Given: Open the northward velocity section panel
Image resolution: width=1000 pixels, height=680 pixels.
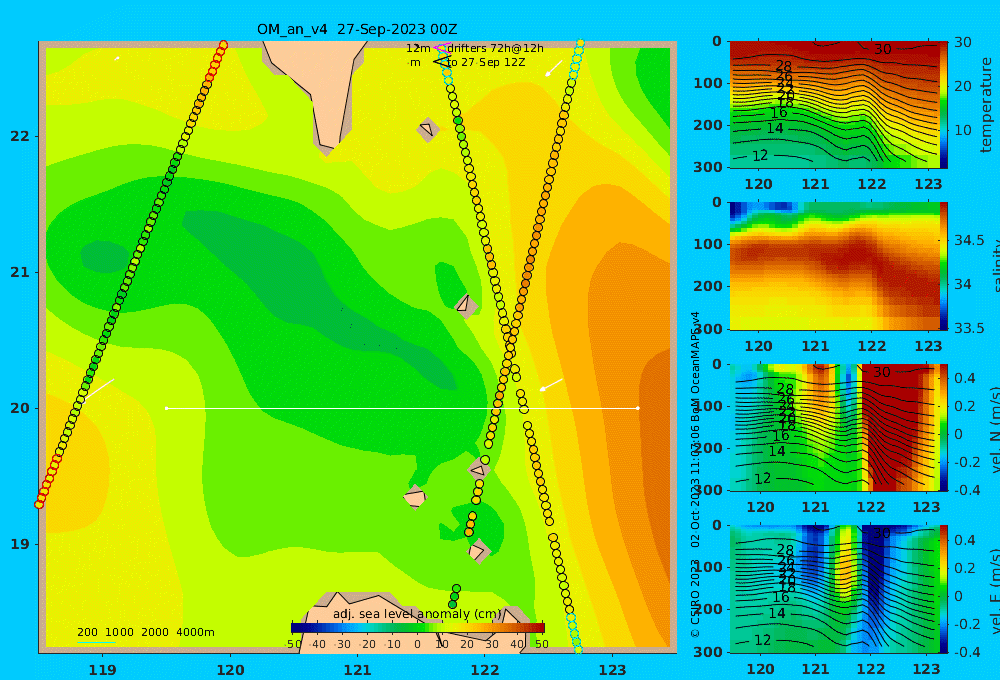Looking at the screenshot, I should 834,427.
